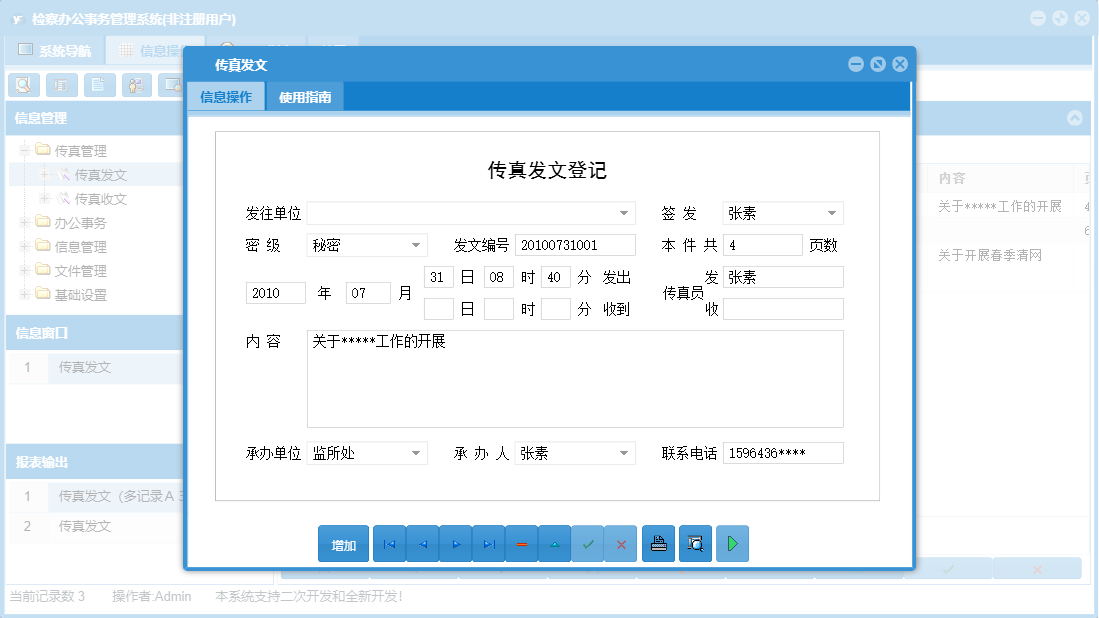Jump to the last fax record
Screen dimensions: 1099x618
tap(488, 543)
